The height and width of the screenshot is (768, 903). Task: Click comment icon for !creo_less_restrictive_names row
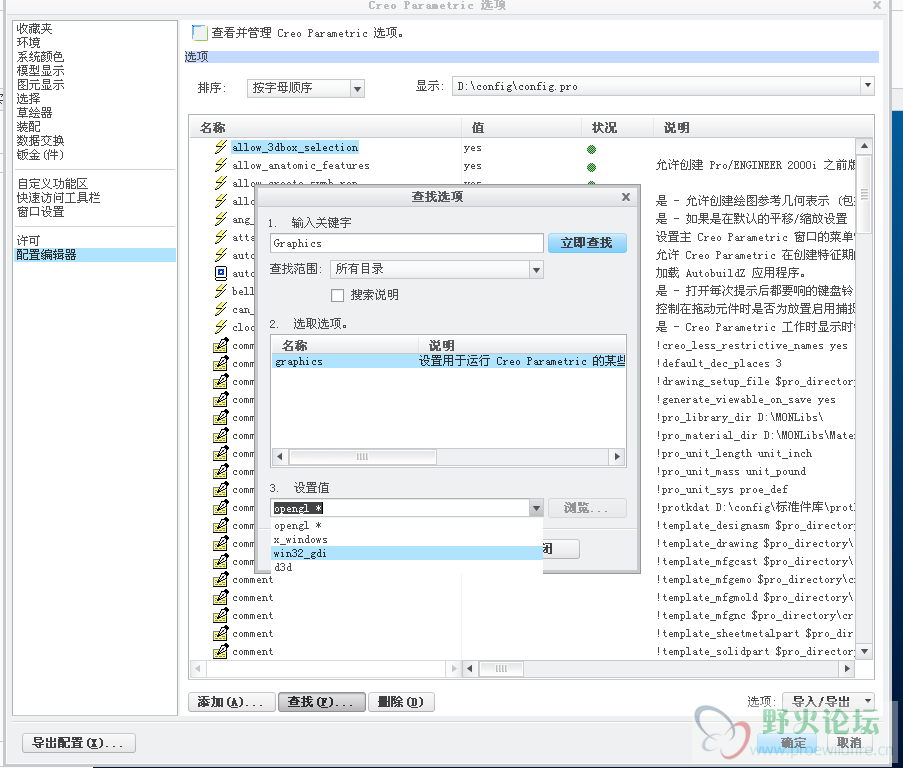click(x=221, y=345)
